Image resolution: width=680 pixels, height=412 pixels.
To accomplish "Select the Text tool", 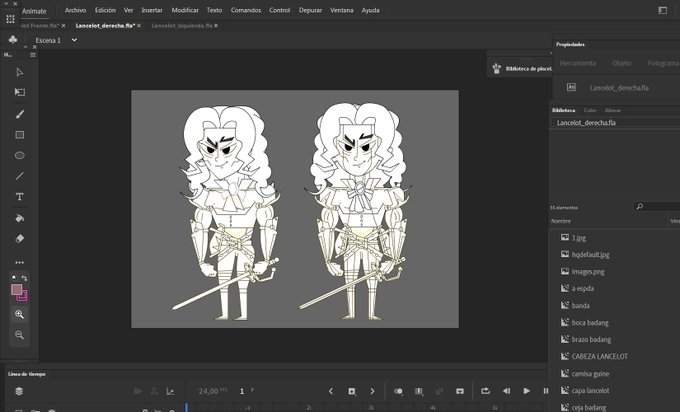I will point(20,196).
